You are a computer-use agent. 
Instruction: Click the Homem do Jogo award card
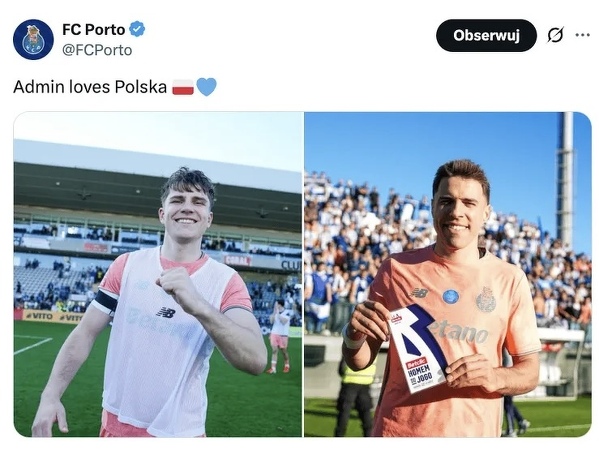click(418, 348)
